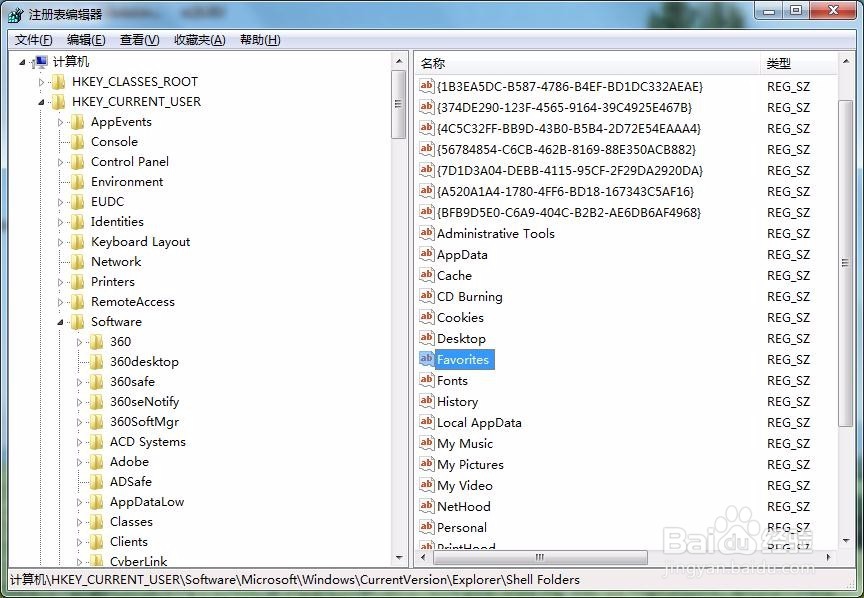The image size is (864, 598).
Task: Click the string icon beside Desktop value
Action: coord(426,338)
